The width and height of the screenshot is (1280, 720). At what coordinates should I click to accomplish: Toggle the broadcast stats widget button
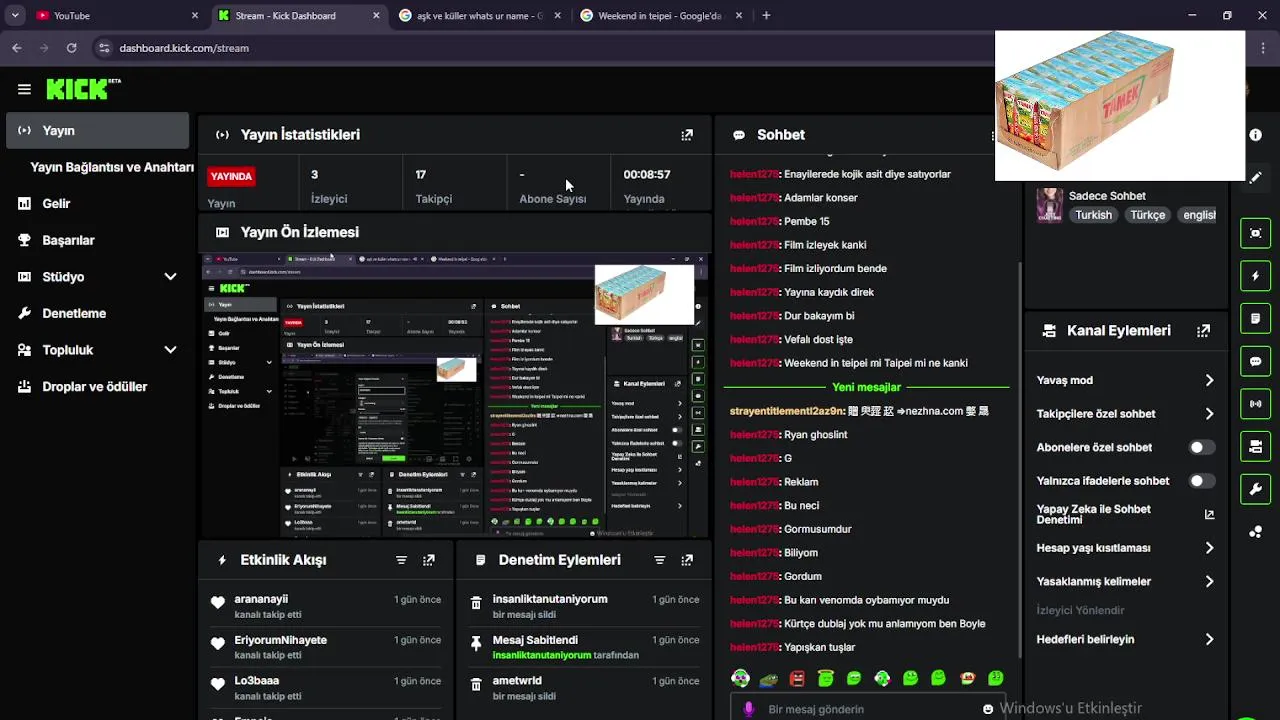coord(1255,404)
